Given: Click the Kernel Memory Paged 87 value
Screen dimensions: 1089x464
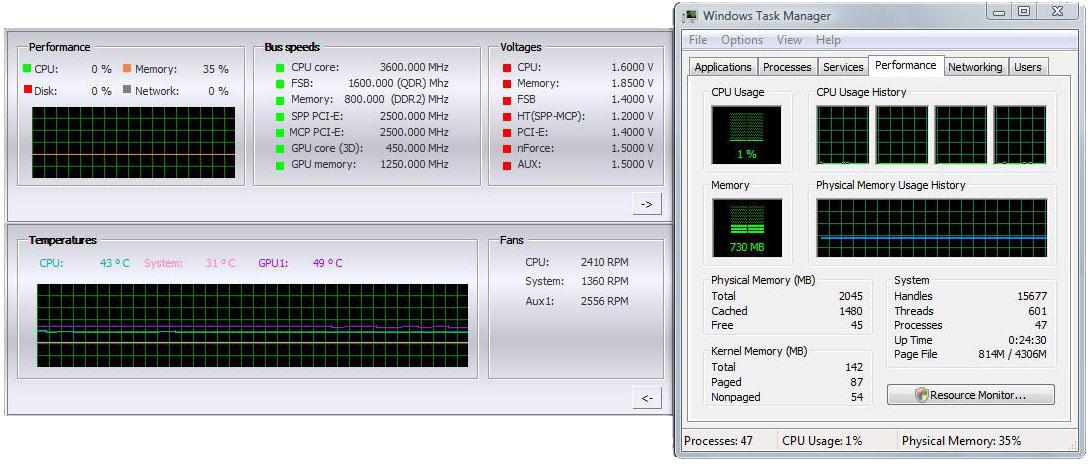Looking at the screenshot, I should [856, 382].
